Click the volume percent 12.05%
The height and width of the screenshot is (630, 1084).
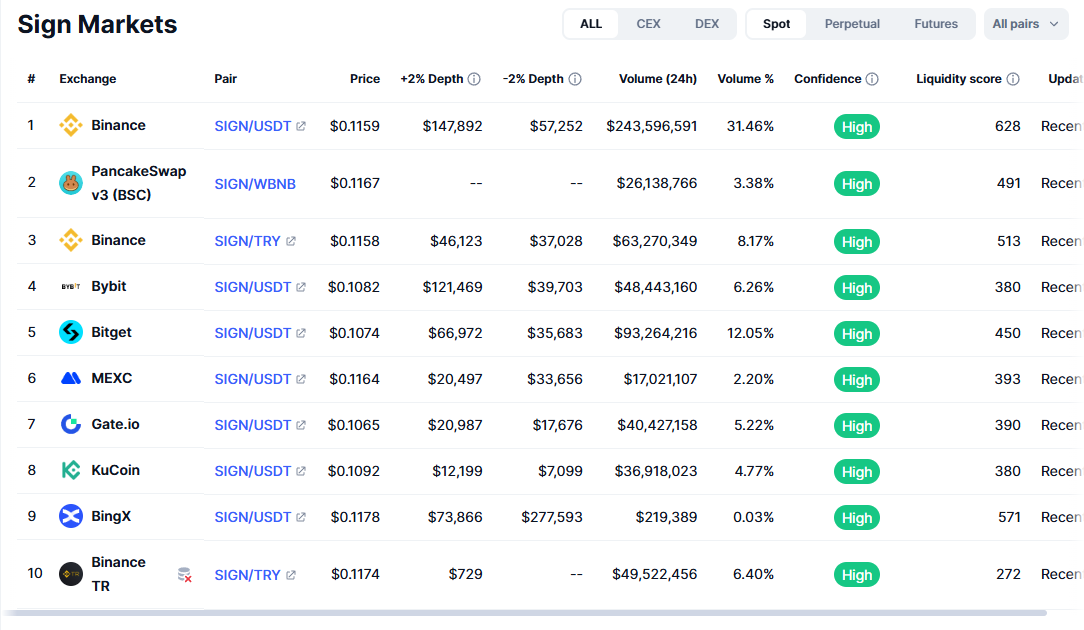[750, 333]
